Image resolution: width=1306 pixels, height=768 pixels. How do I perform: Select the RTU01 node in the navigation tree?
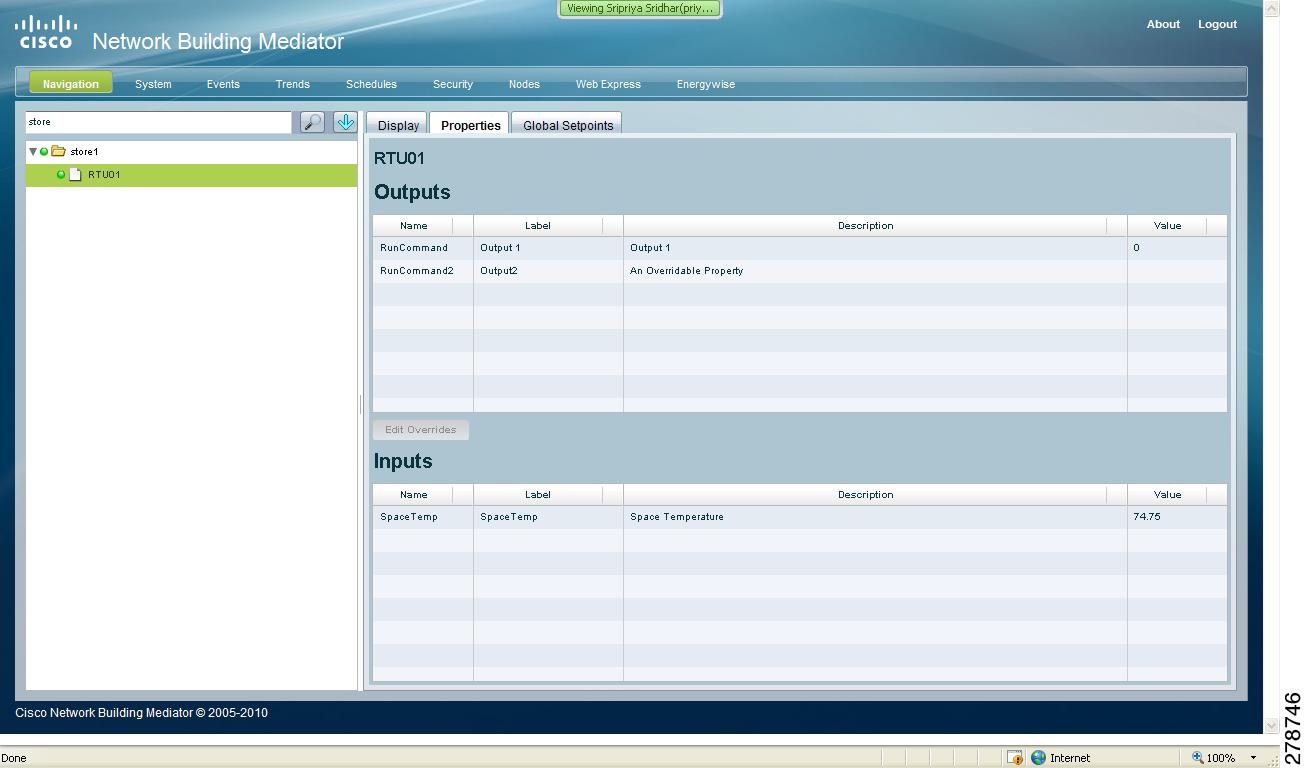pos(103,174)
